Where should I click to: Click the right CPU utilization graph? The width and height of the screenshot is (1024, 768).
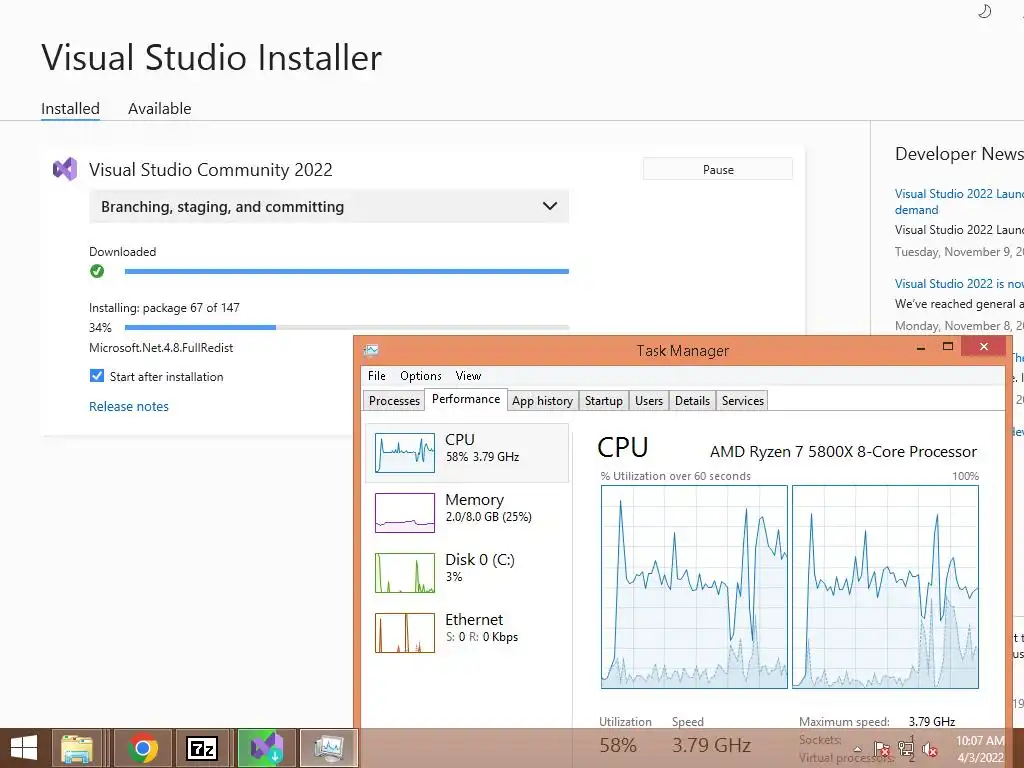point(885,586)
